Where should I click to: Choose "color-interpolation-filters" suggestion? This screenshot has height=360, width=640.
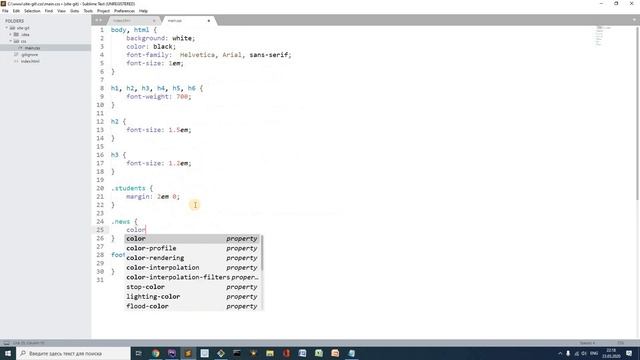coord(192,277)
